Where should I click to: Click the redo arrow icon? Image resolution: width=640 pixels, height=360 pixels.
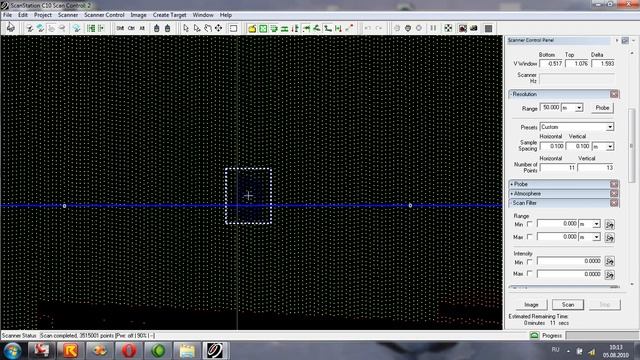tap(379, 28)
